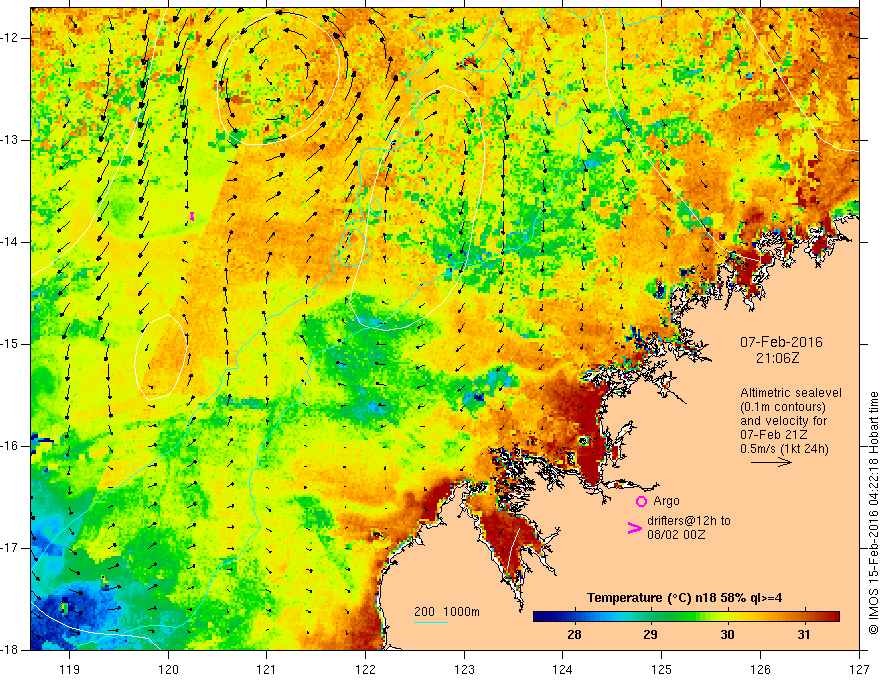The height and width of the screenshot is (680, 880).
Task: Click the longitude axis label 120
Action: pyautogui.click(x=168, y=669)
